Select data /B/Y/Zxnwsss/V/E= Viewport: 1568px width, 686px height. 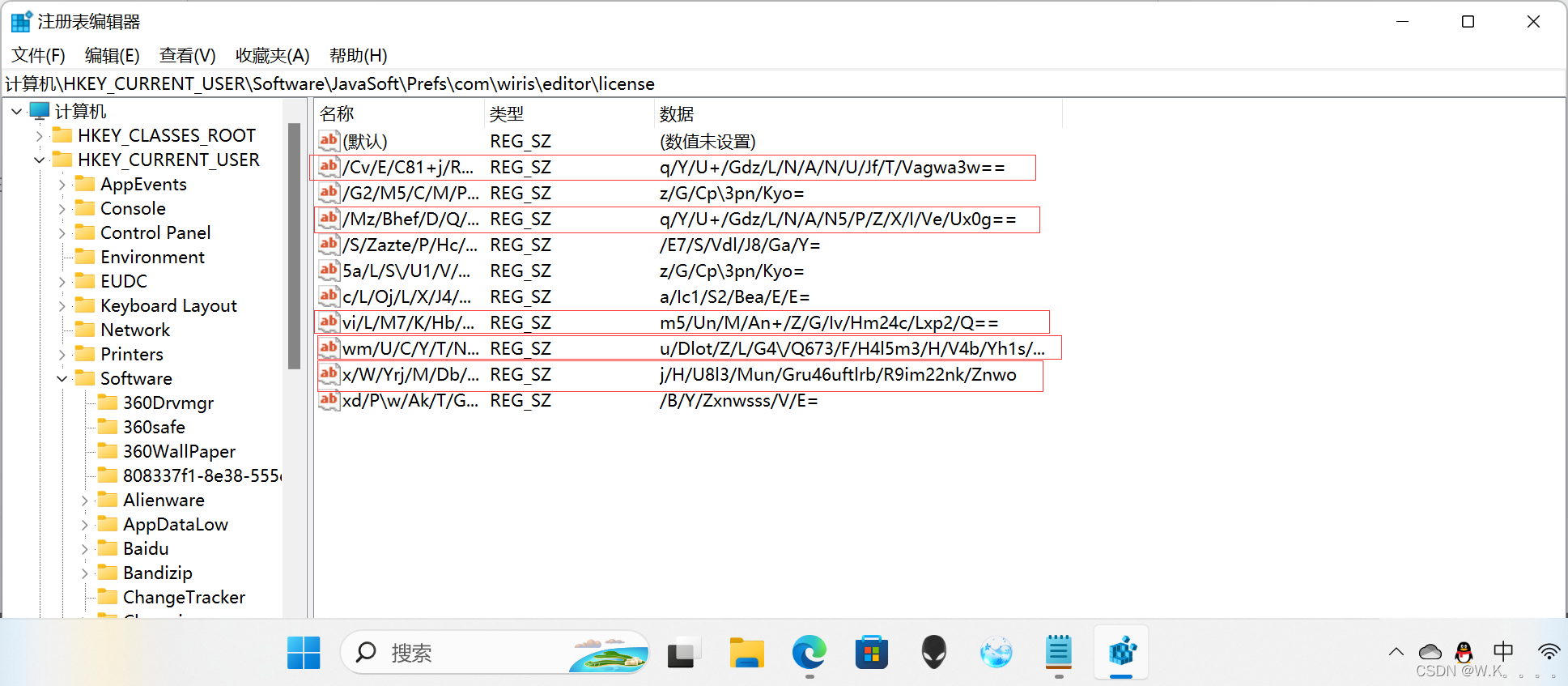pos(738,400)
